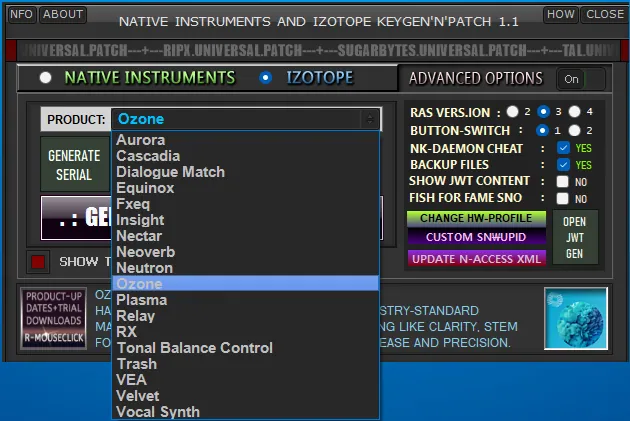Select VEA in the product list
Viewport: 630px width, 421px height.
245,380
